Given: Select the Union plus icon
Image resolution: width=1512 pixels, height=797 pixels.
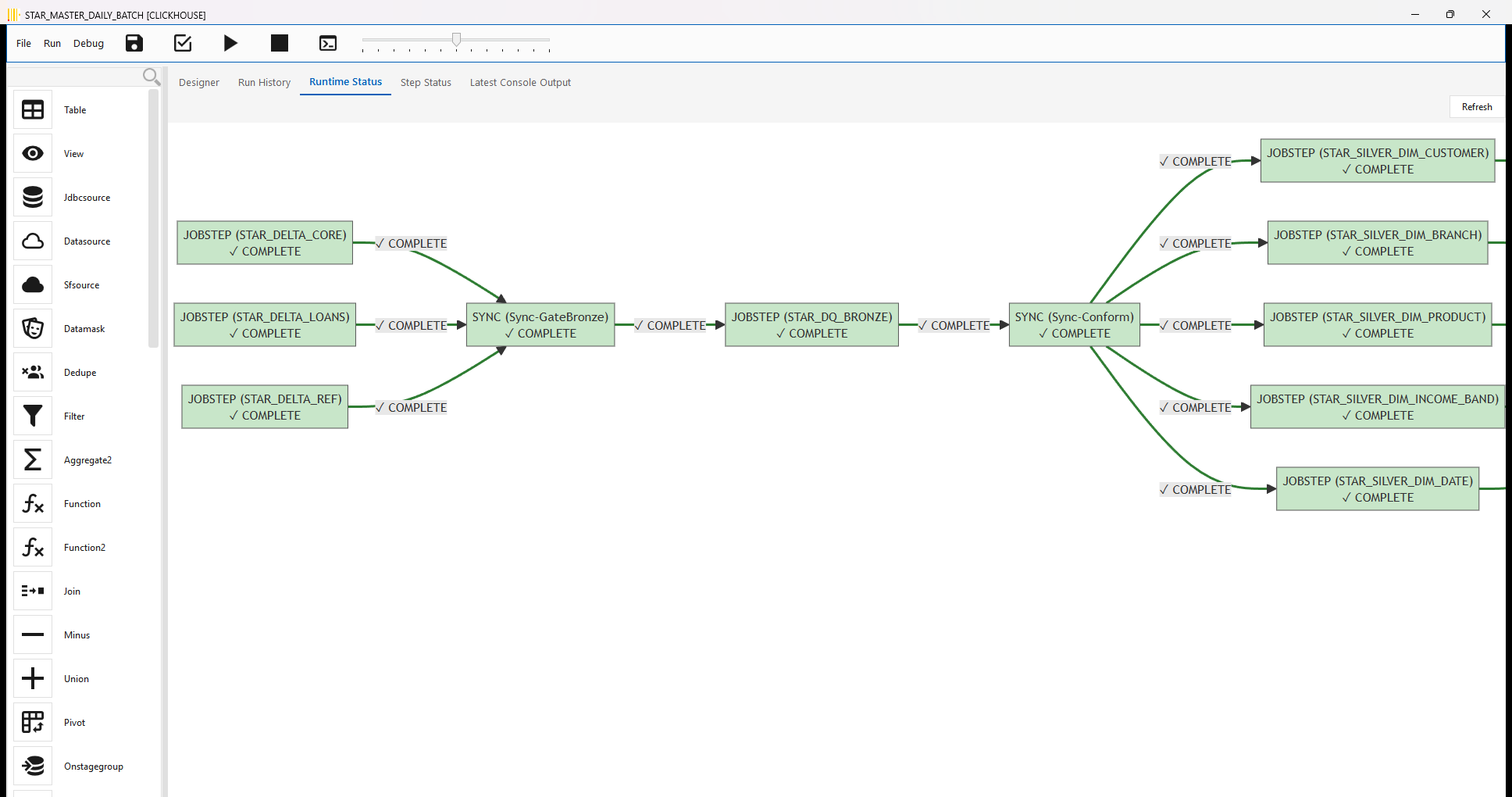Looking at the screenshot, I should click(33, 679).
